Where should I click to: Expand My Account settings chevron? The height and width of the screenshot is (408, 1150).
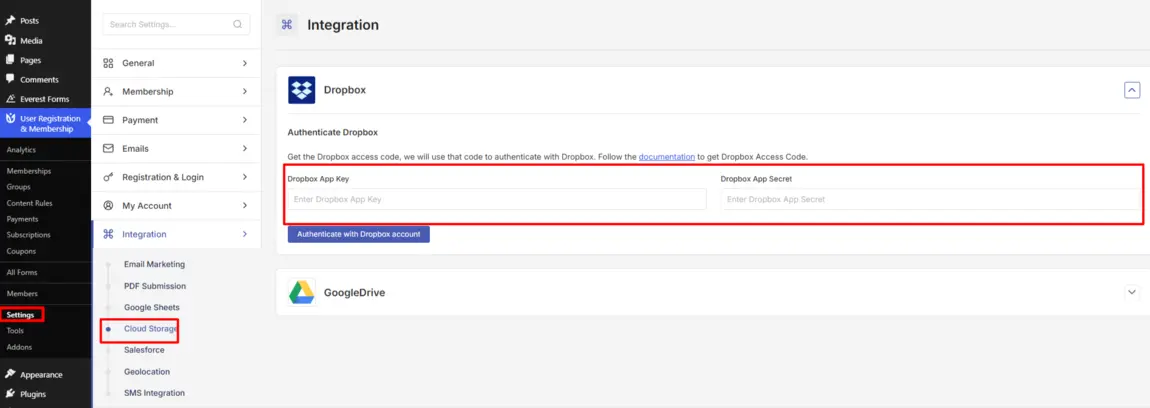(x=245, y=205)
